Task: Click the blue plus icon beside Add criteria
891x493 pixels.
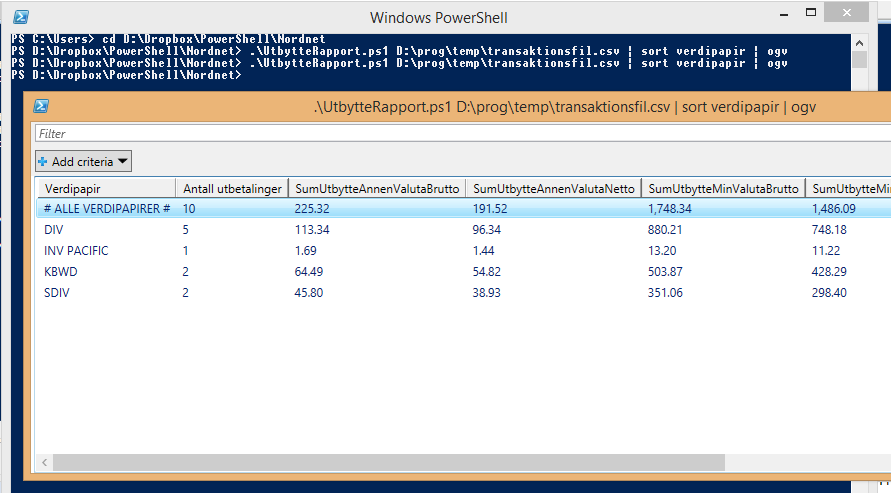Action: pyautogui.click(x=43, y=161)
